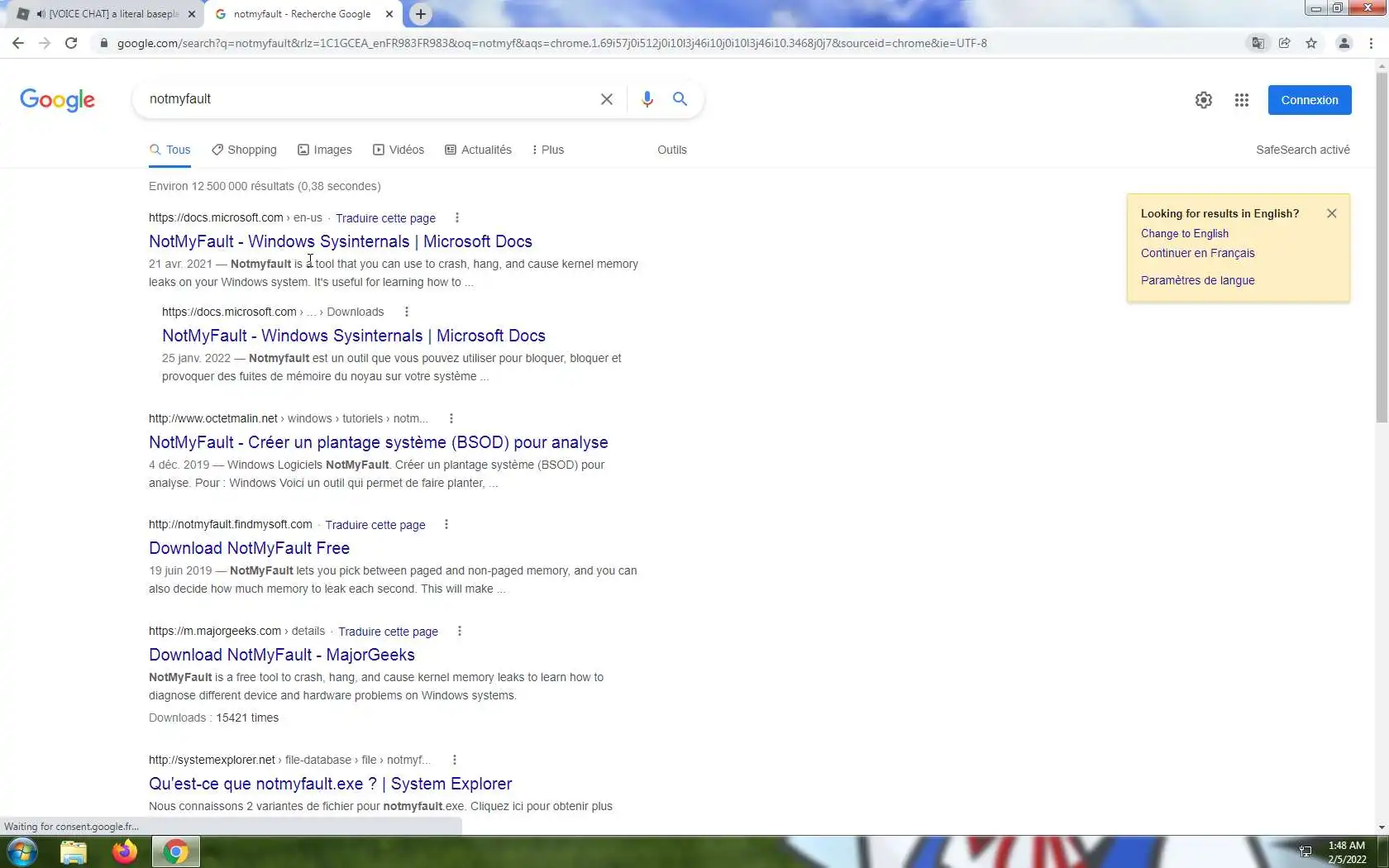Click the Connexion sign-in button

[1310, 100]
